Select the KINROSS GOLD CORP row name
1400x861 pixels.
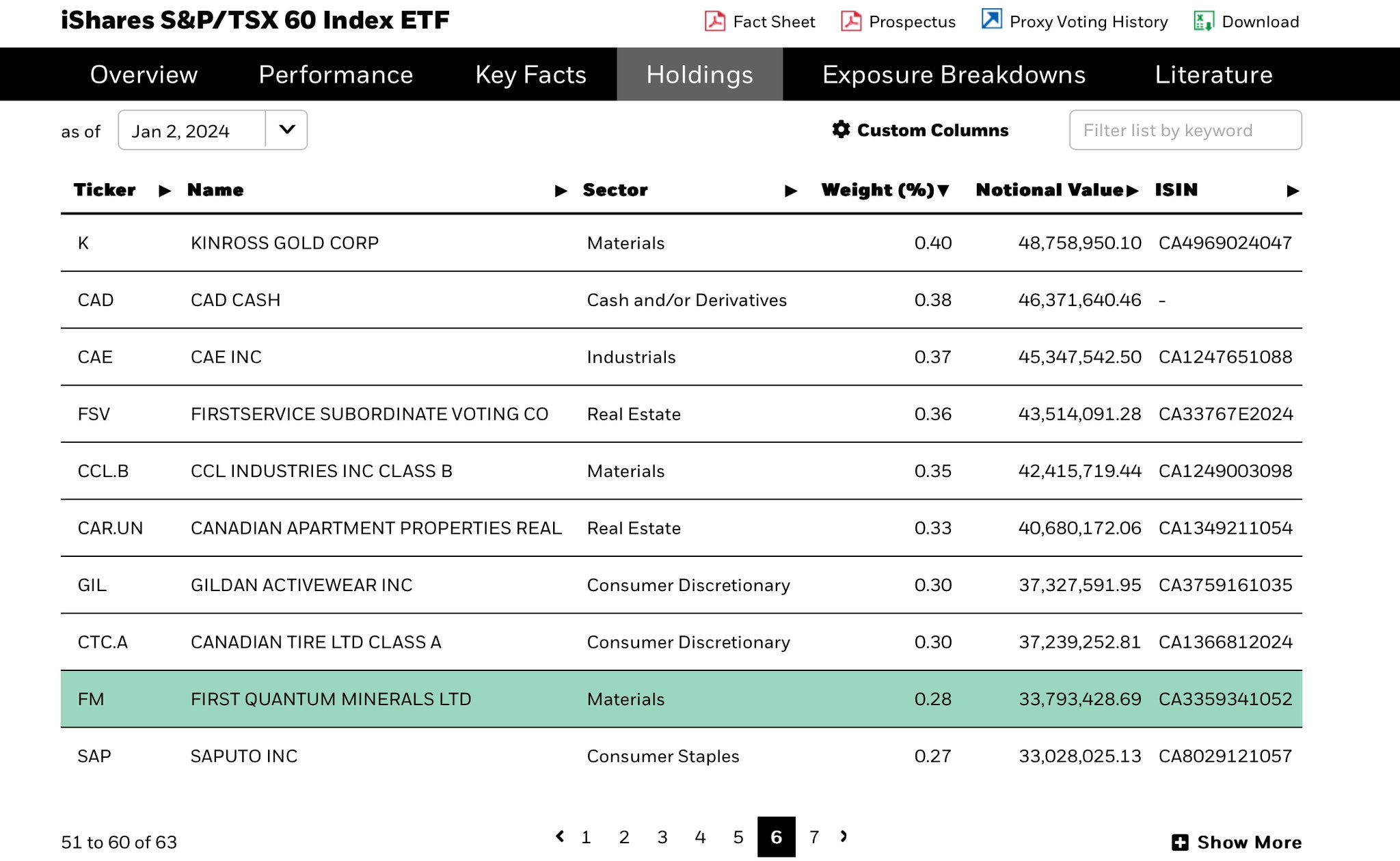tap(284, 243)
